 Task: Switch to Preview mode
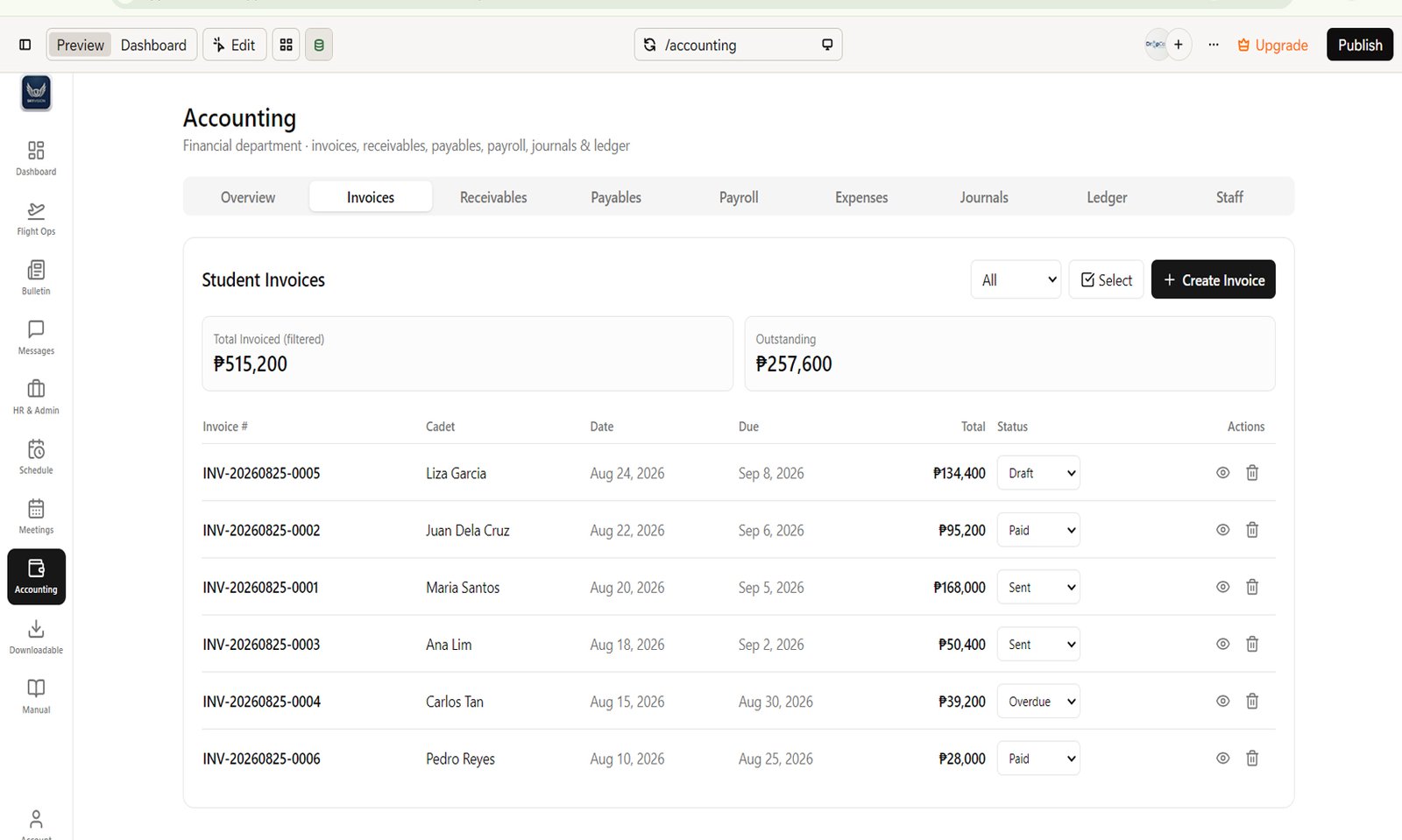coord(80,45)
